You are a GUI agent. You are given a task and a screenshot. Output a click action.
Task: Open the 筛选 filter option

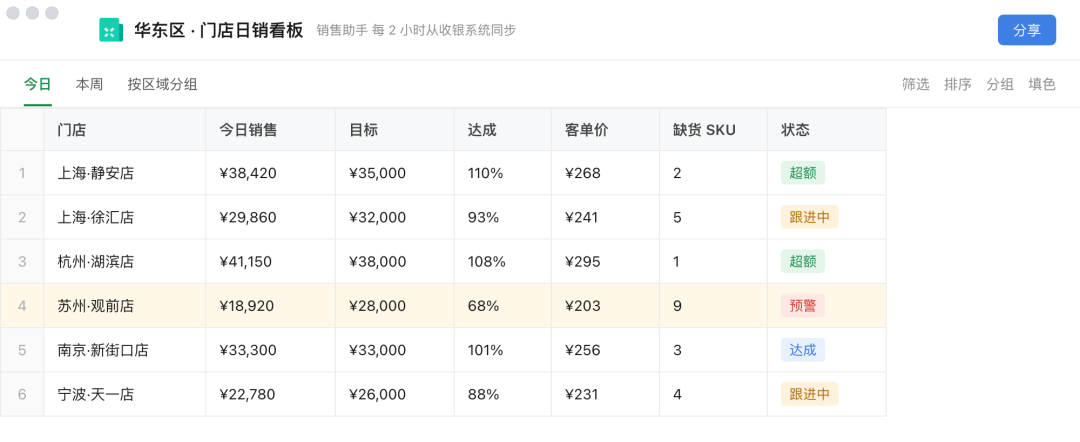coord(915,85)
